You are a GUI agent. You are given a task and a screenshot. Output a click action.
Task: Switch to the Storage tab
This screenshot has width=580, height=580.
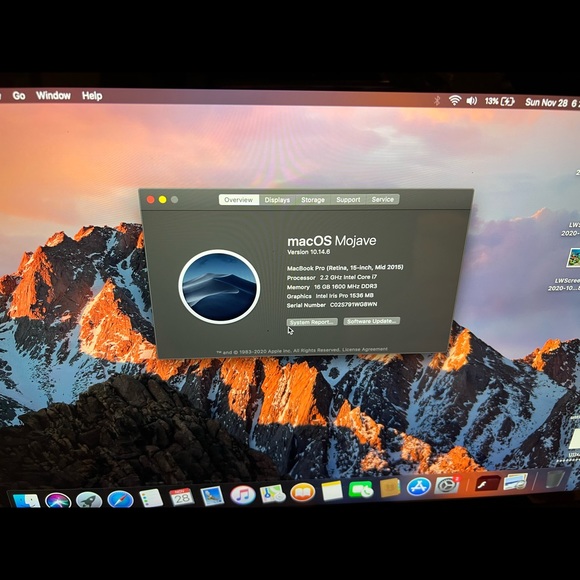point(313,200)
